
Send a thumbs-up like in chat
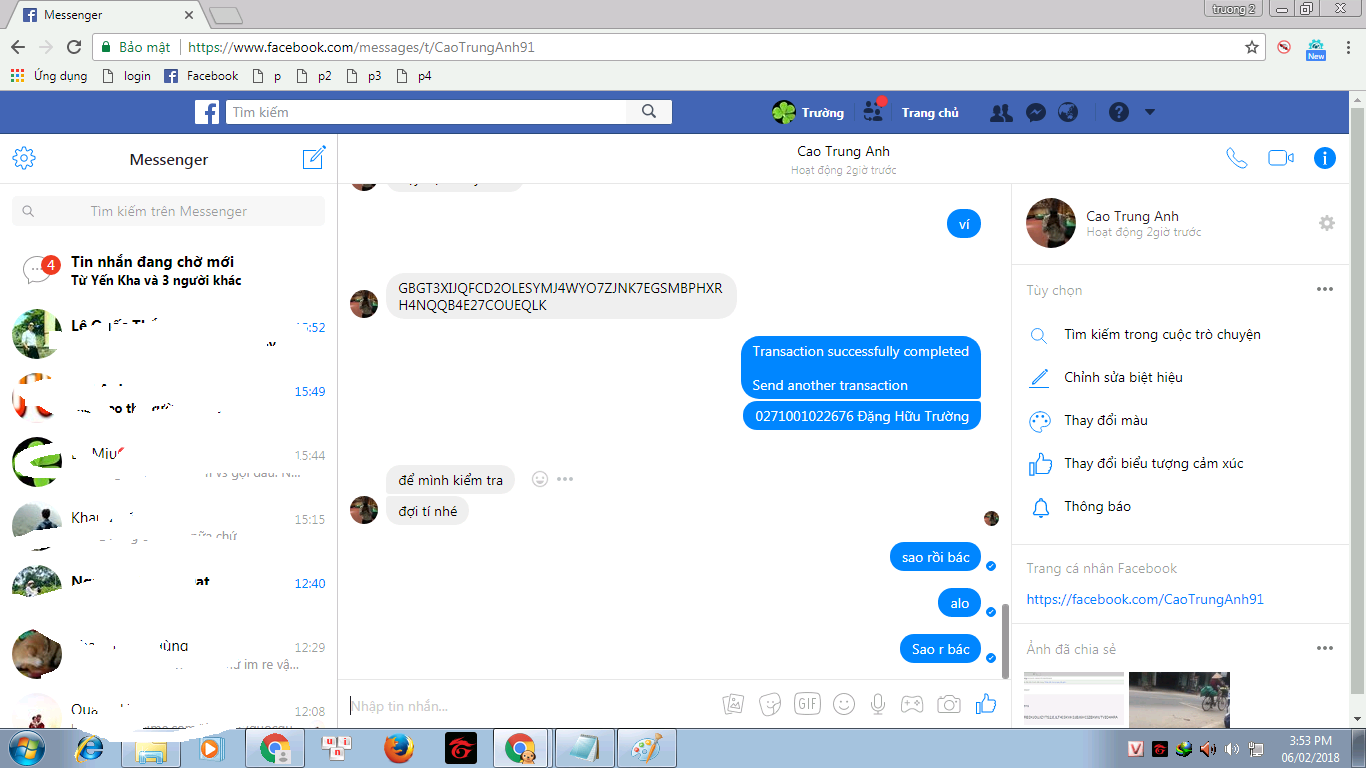pos(986,704)
